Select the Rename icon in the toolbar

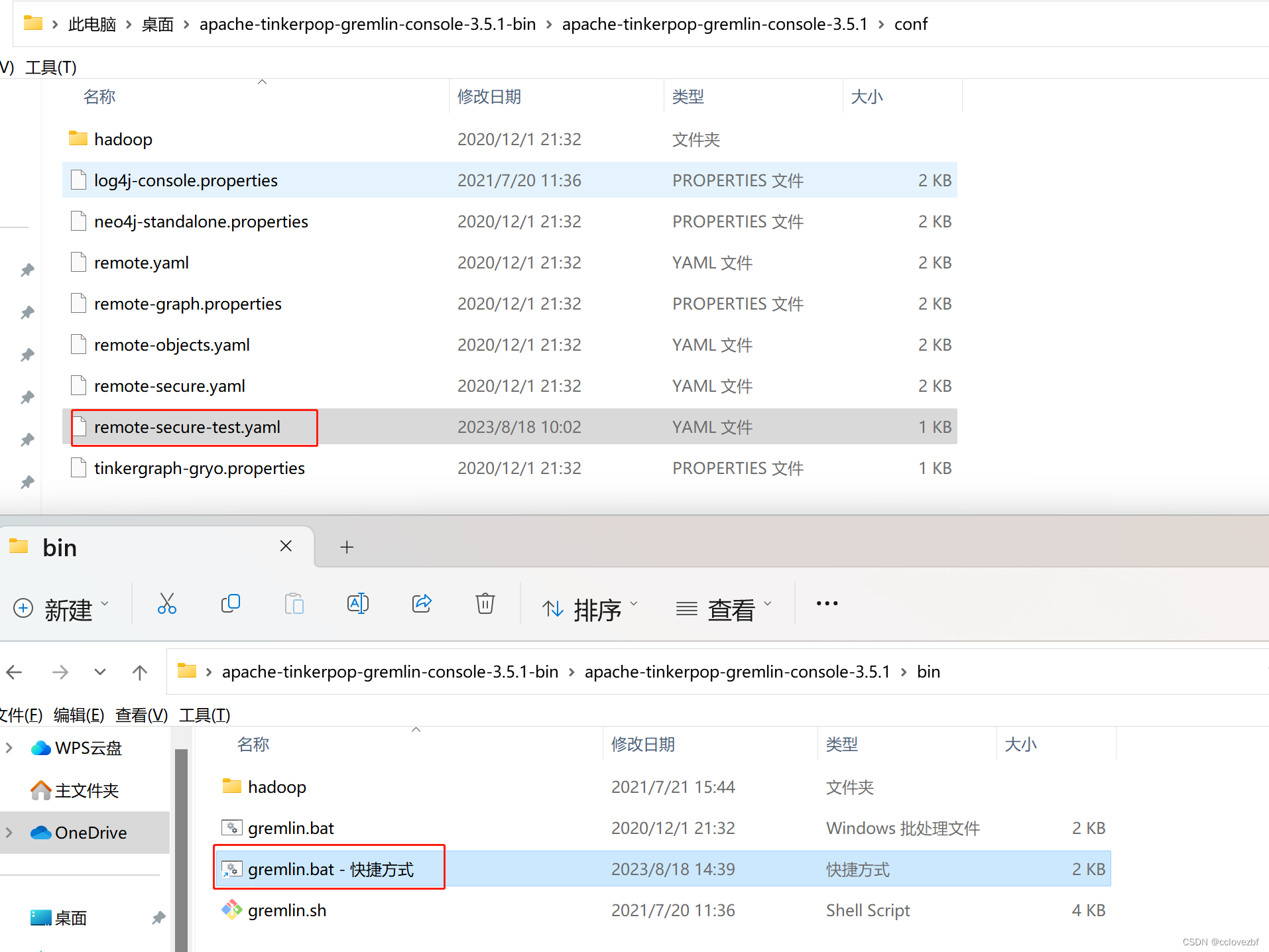[357, 603]
